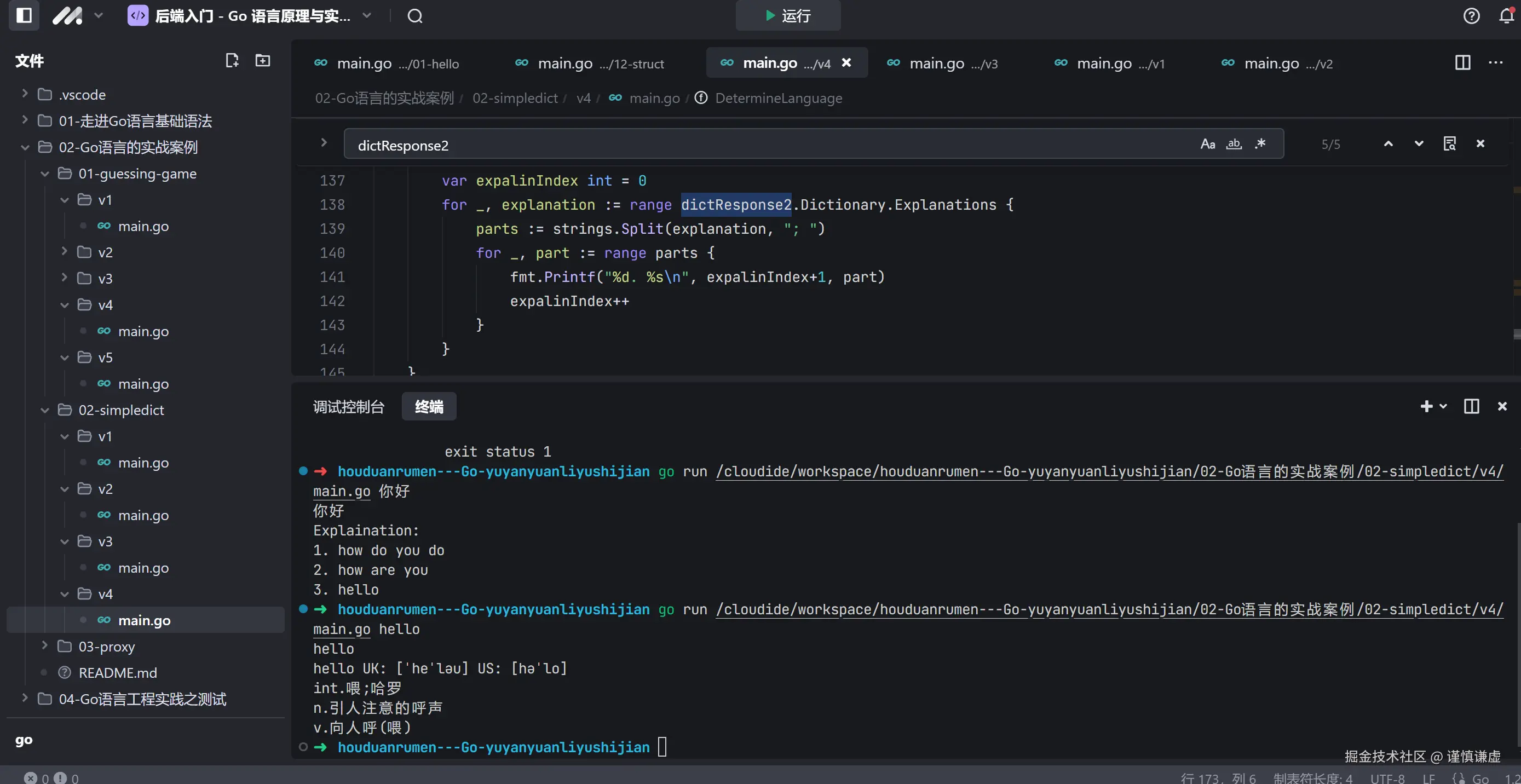1521x784 pixels.
Task: Split the editor view
Action: (x=1462, y=62)
